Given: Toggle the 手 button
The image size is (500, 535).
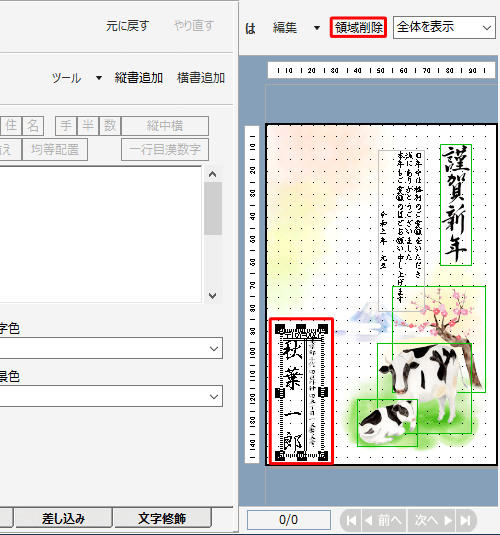Looking at the screenshot, I should coord(66,126).
